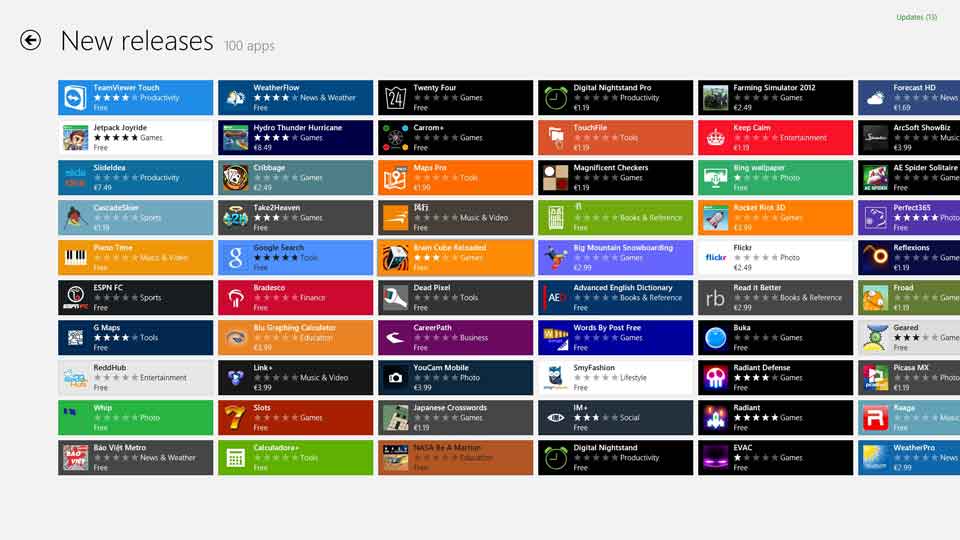The height and width of the screenshot is (540, 960).
Task: Click the Whip photo tile
Action: (136, 418)
